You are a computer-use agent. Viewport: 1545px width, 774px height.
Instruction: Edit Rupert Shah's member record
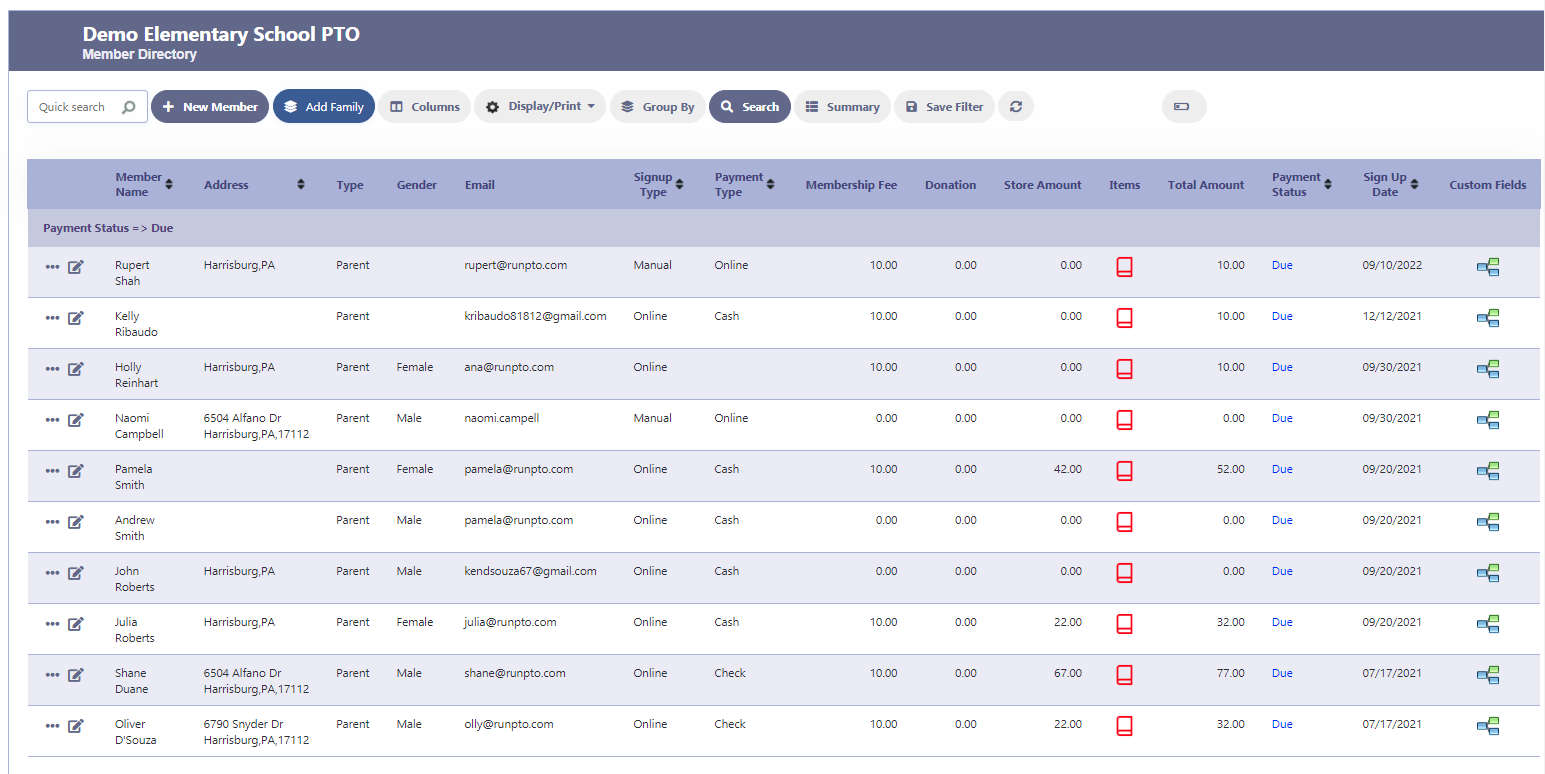pyautogui.click(x=76, y=267)
